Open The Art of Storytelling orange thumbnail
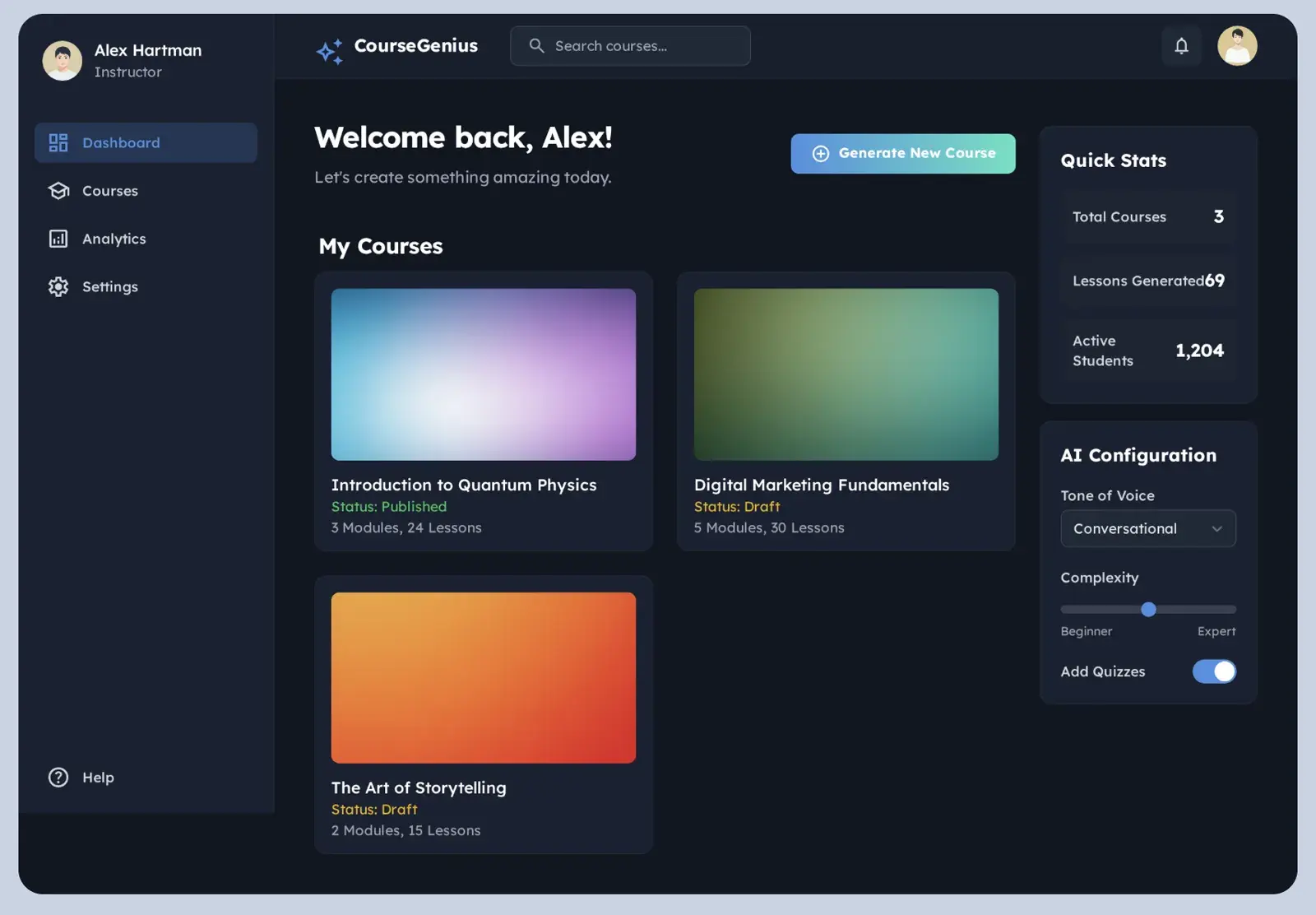1316x915 pixels. (484, 678)
